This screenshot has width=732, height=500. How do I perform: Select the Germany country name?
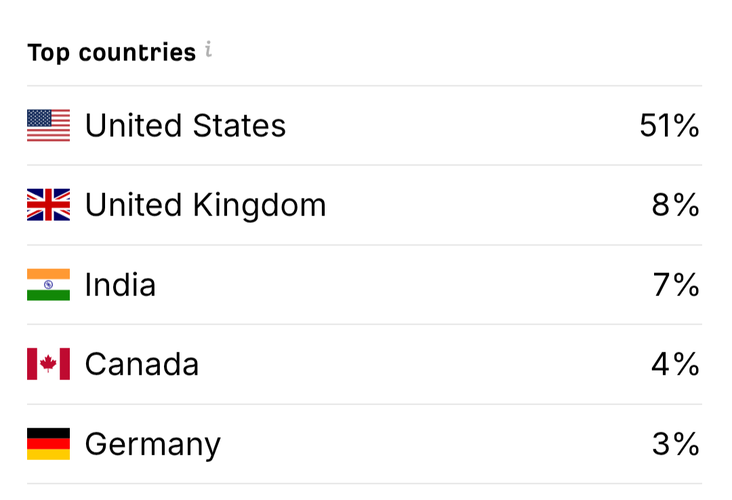(153, 445)
